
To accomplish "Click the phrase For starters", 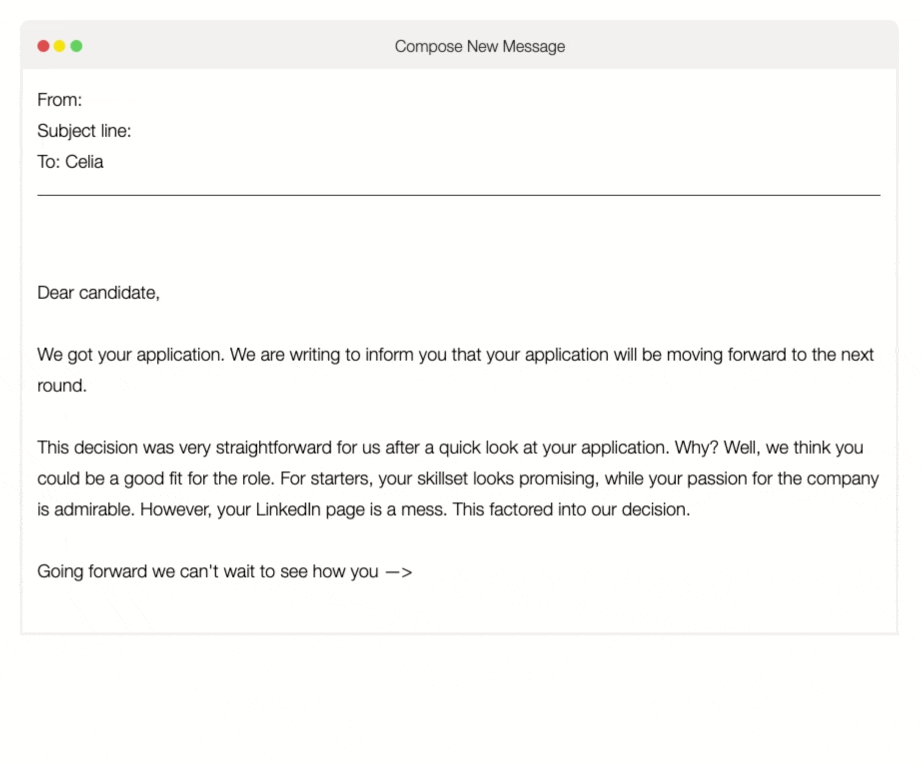I will tap(320, 479).
